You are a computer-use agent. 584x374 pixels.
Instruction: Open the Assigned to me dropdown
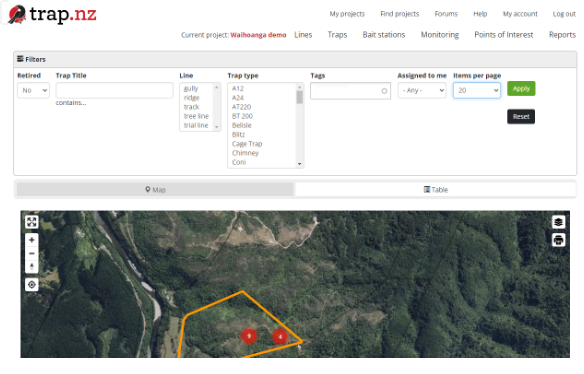point(422,91)
